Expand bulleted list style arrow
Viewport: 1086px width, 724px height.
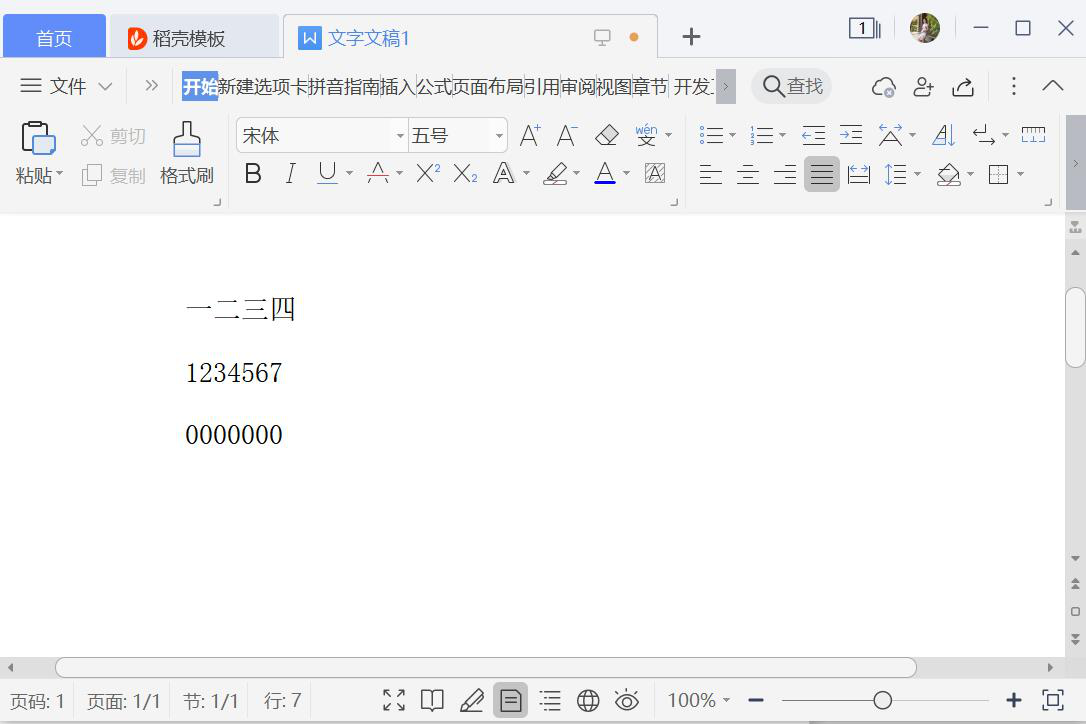(x=732, y=135)
